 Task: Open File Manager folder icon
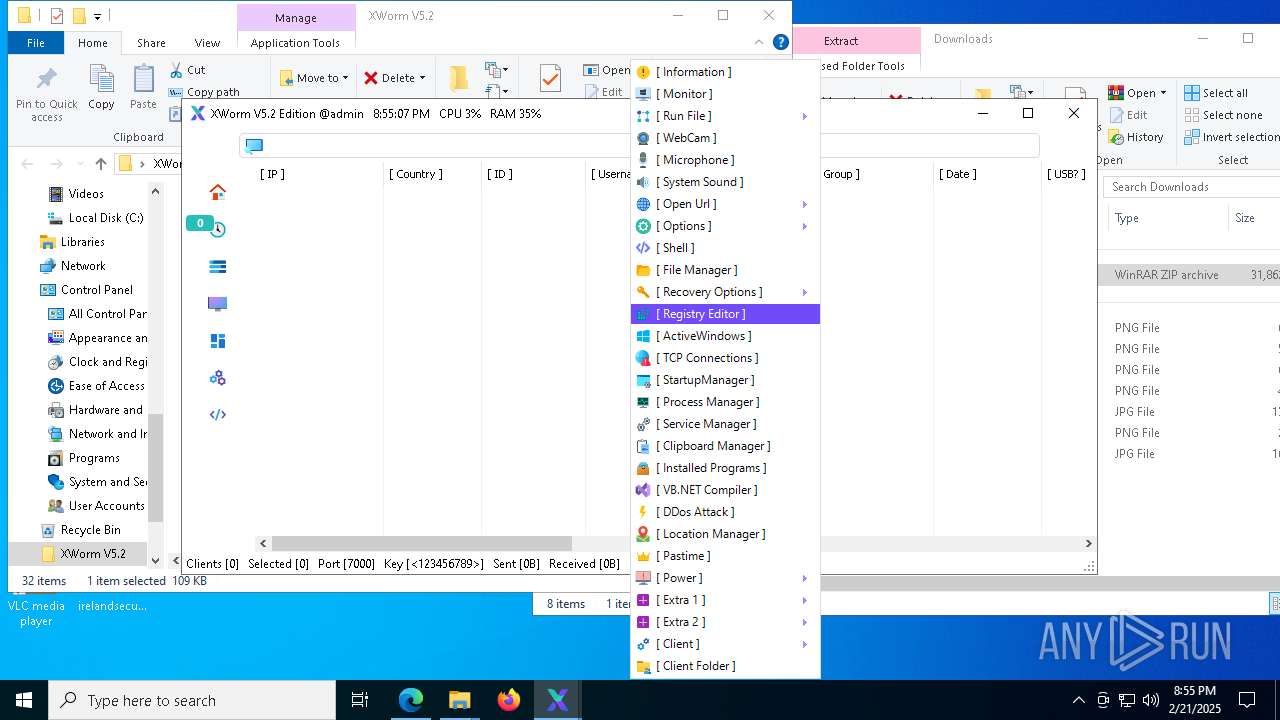click(643, 270)
